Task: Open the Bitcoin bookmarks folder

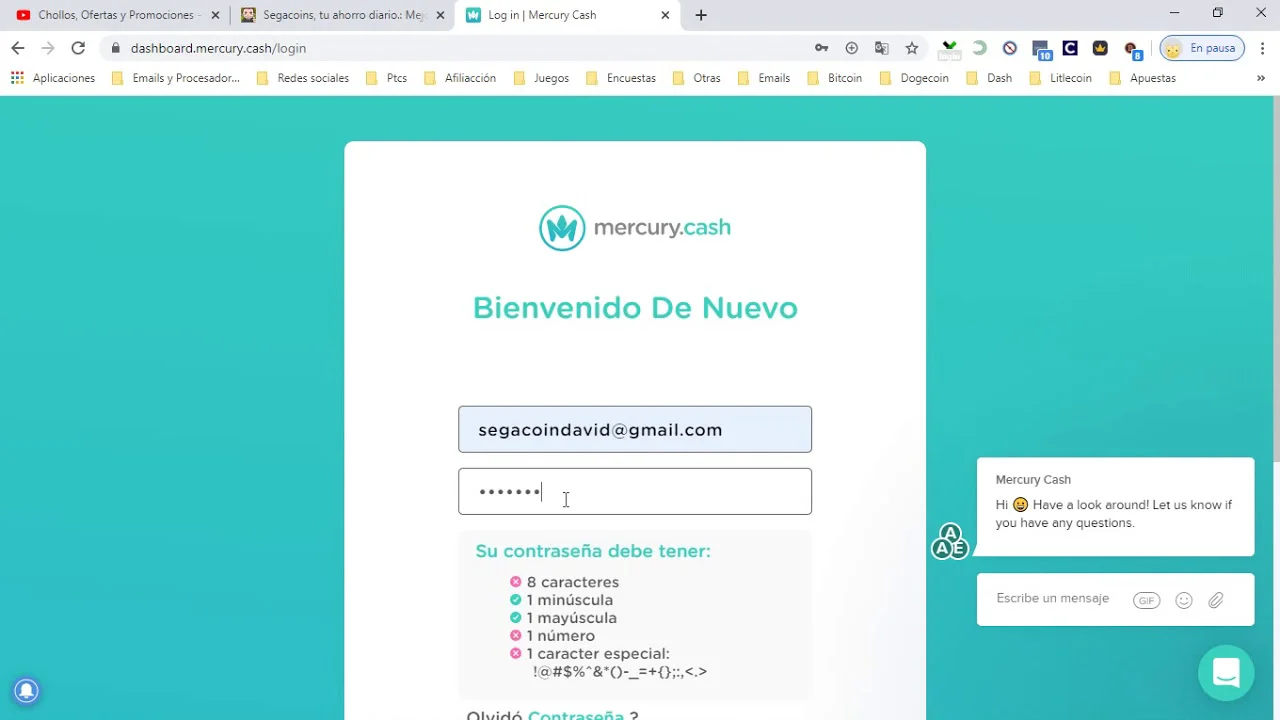Action: [x=835, y=78]
